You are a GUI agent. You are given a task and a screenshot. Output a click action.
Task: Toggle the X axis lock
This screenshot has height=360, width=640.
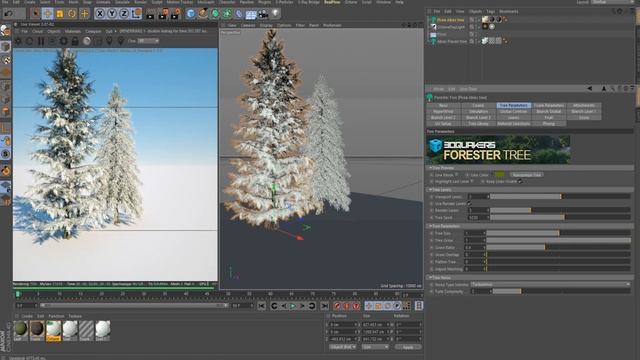100,14
